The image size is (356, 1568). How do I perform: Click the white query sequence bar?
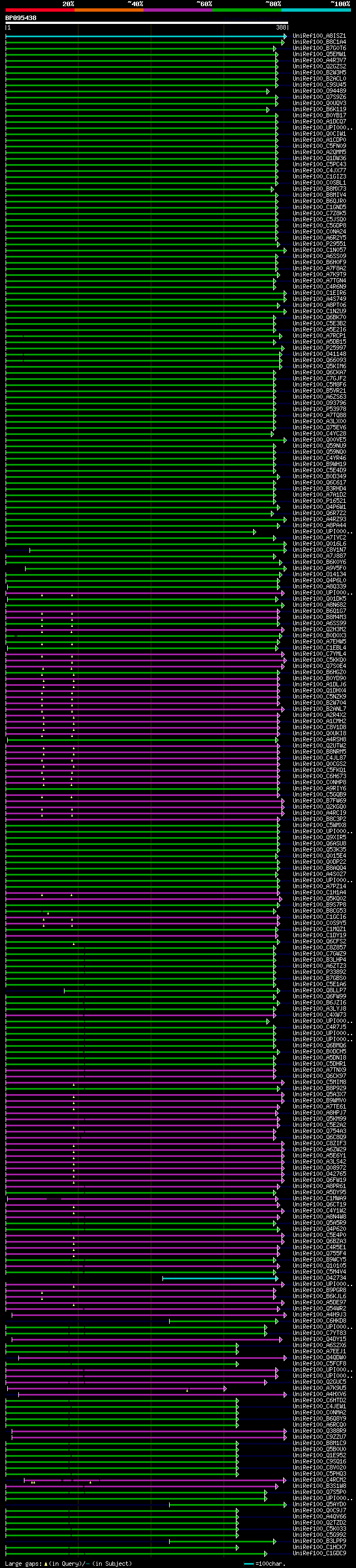[x=147, y=23]
